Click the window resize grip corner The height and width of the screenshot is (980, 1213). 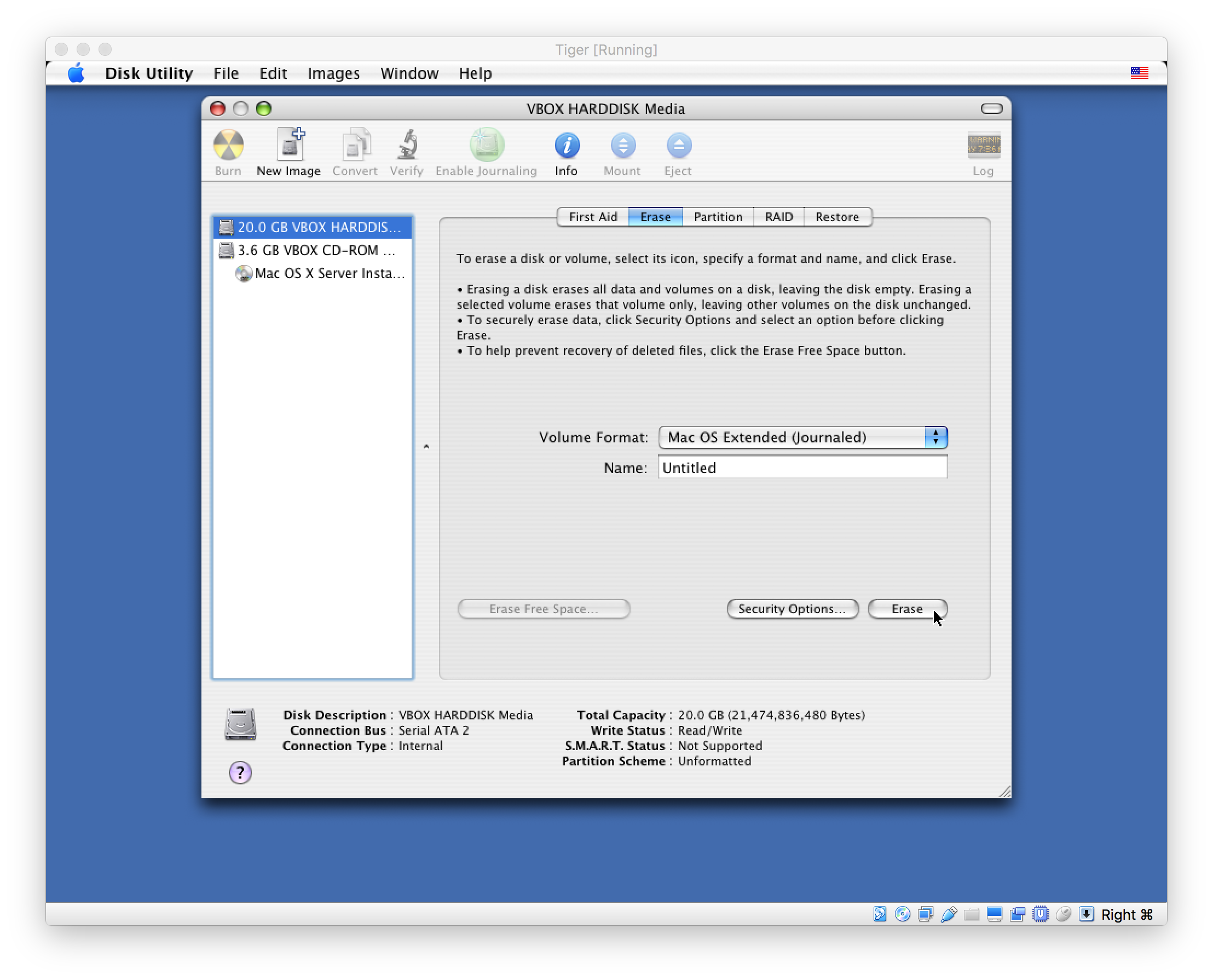[1004, 792]
